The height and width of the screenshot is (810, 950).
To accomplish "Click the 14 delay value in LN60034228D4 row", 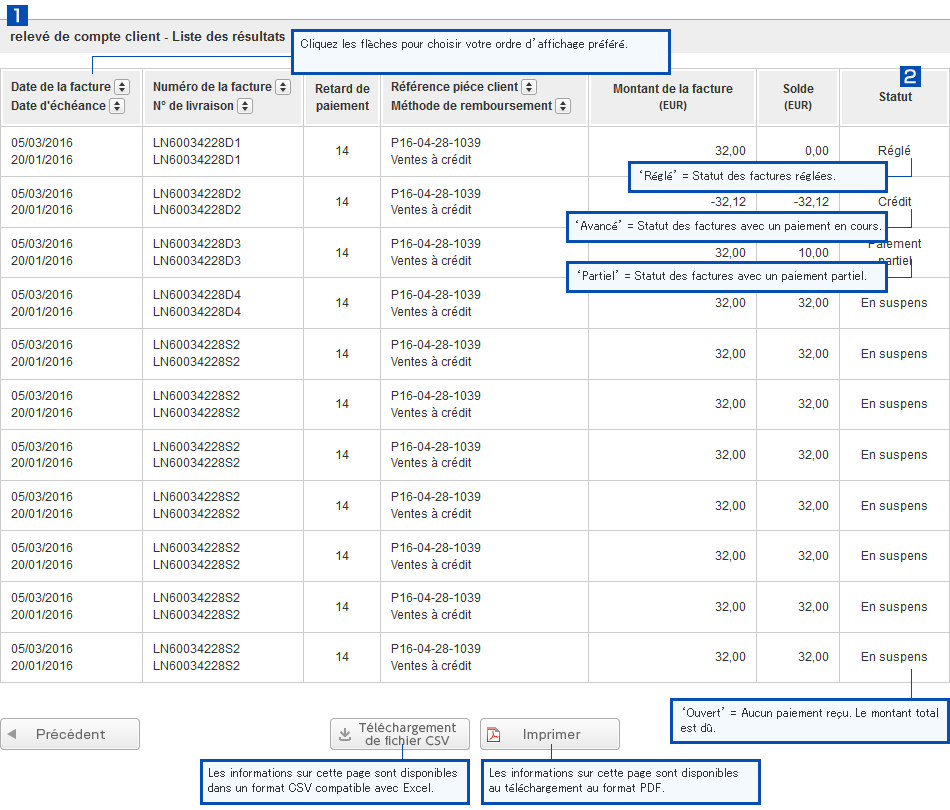I will pyautogui.click(x=342, y=303).
